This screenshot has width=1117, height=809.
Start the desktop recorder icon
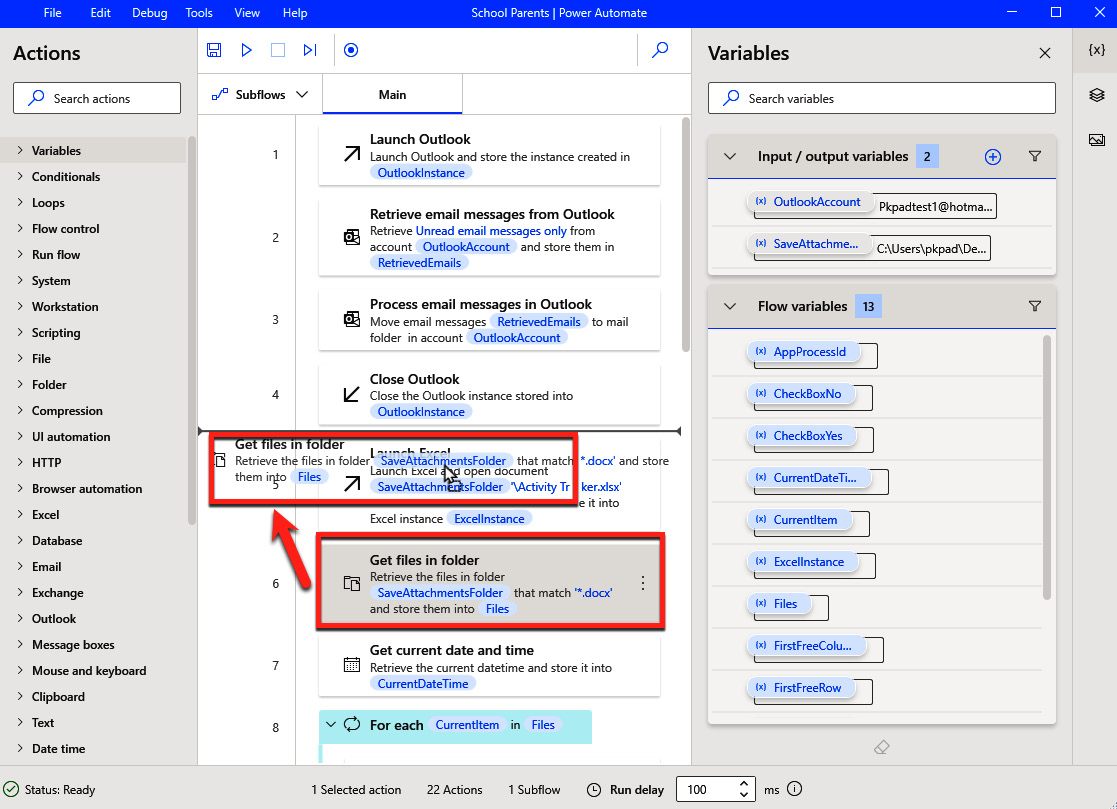(x=350, y=50)
